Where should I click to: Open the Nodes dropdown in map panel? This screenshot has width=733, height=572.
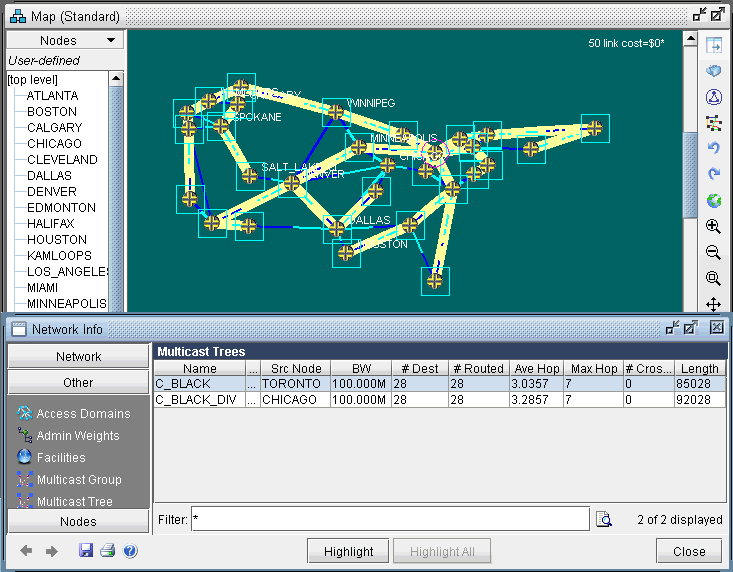66,41
